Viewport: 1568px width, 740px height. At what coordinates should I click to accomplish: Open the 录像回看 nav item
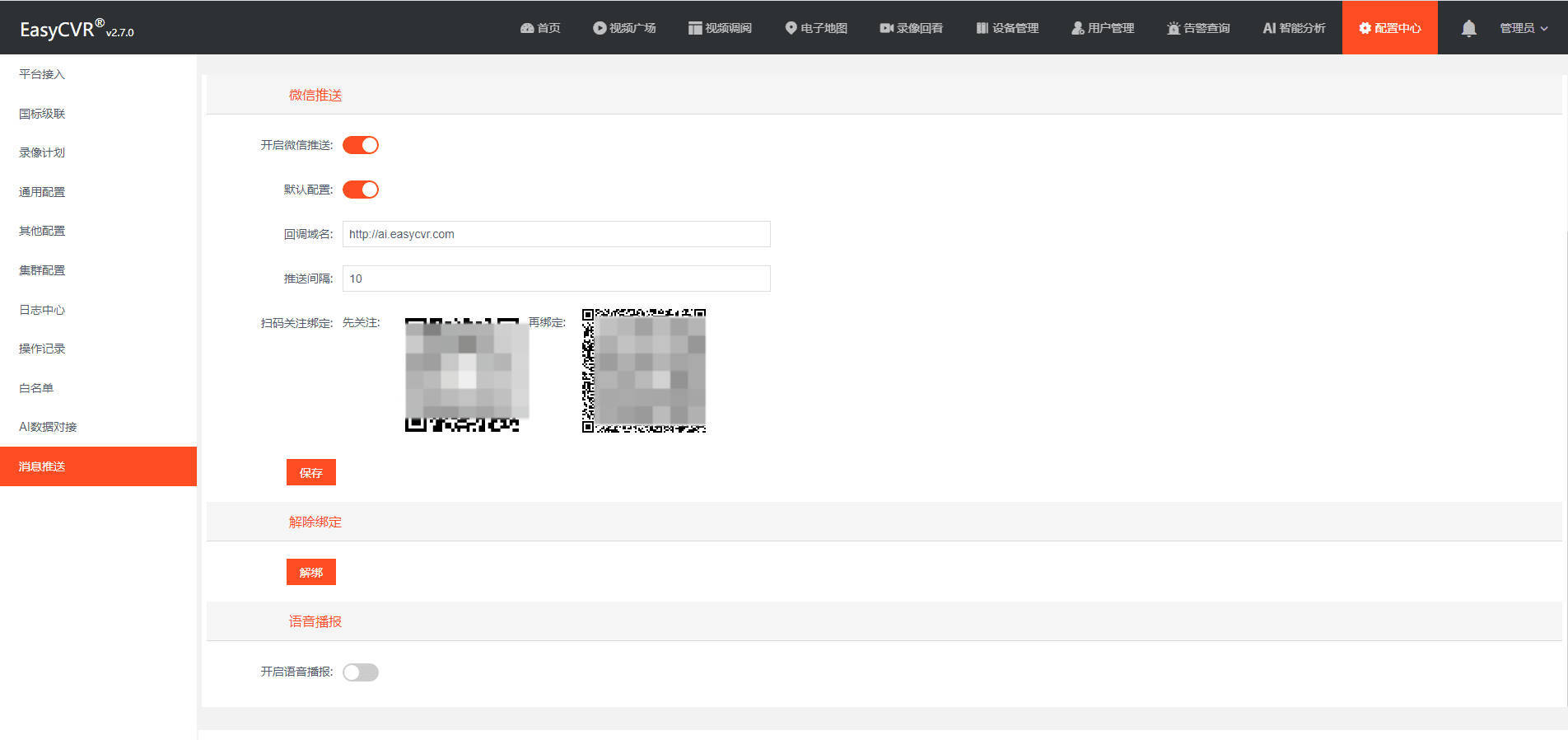click(911, 28)
